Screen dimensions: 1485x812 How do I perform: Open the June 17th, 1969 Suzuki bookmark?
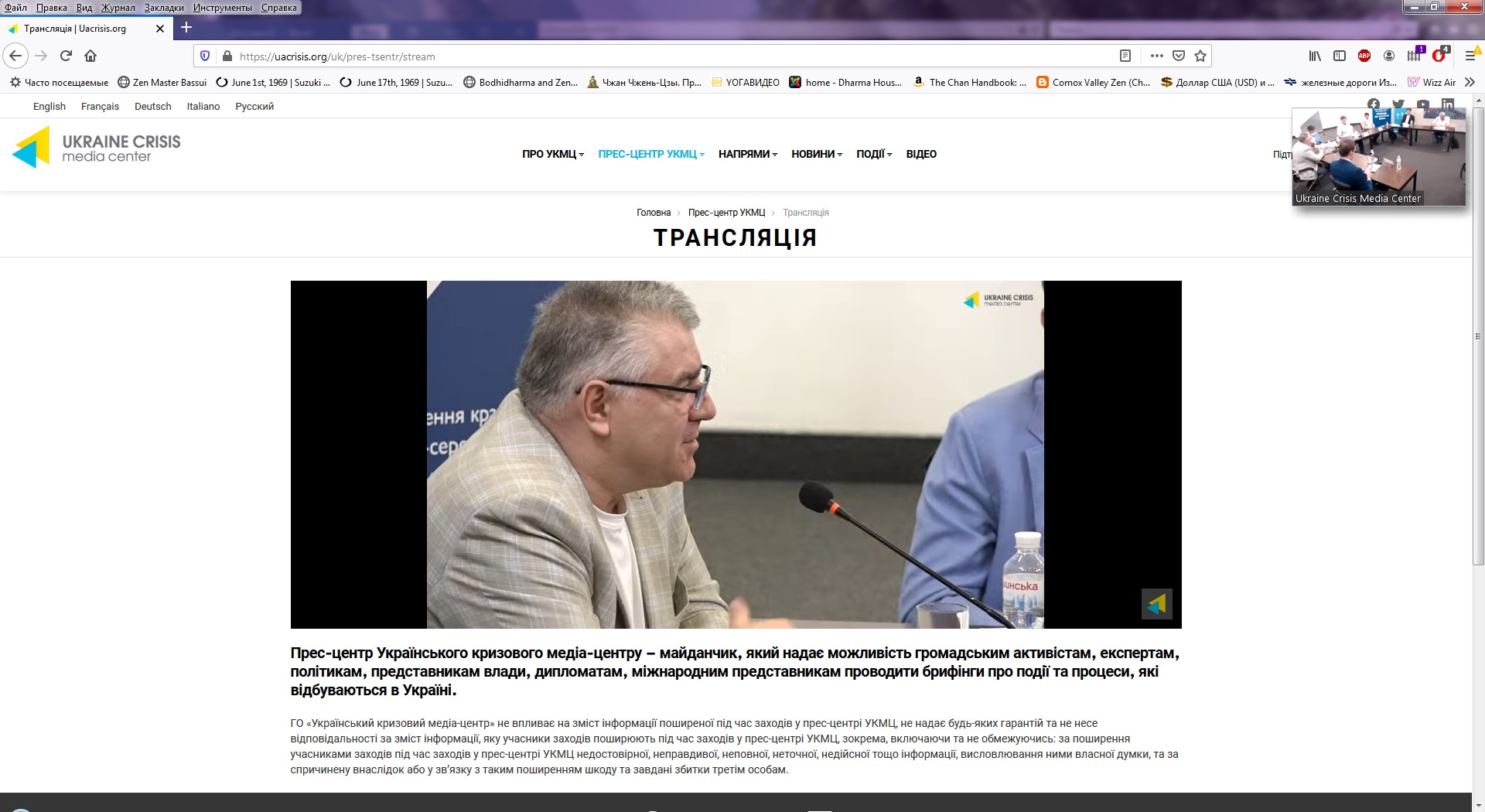(x=397, y=82)
